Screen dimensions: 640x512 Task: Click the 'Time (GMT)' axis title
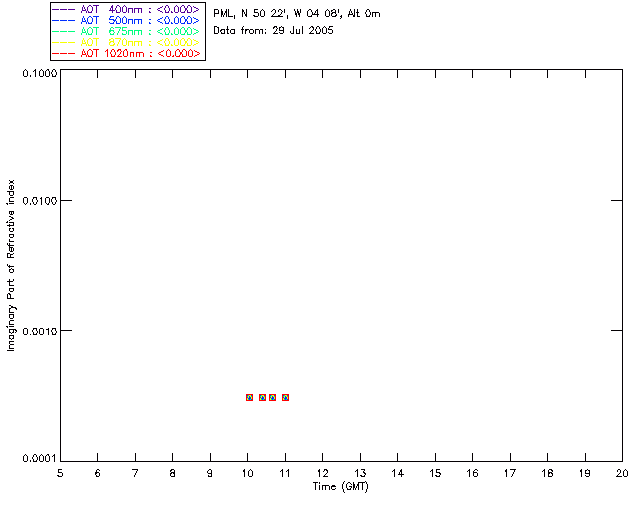[341, 487]
